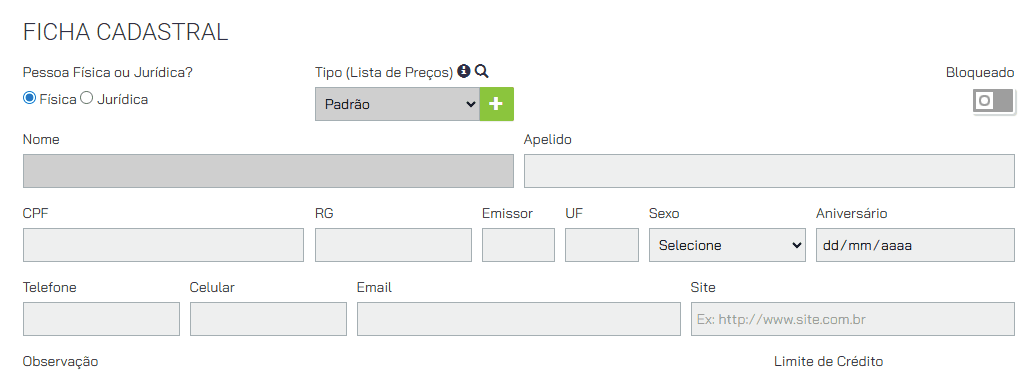
Task: Click the UF input box
Action: tap(602, 245)
